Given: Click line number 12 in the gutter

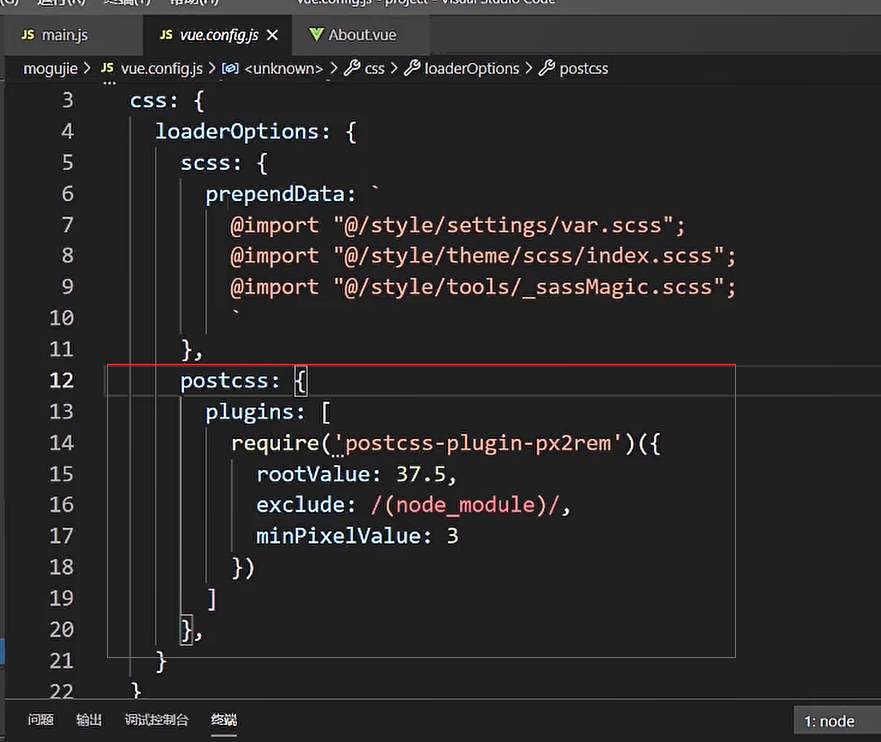Looking at the screenshot, I should click(61, 380).
